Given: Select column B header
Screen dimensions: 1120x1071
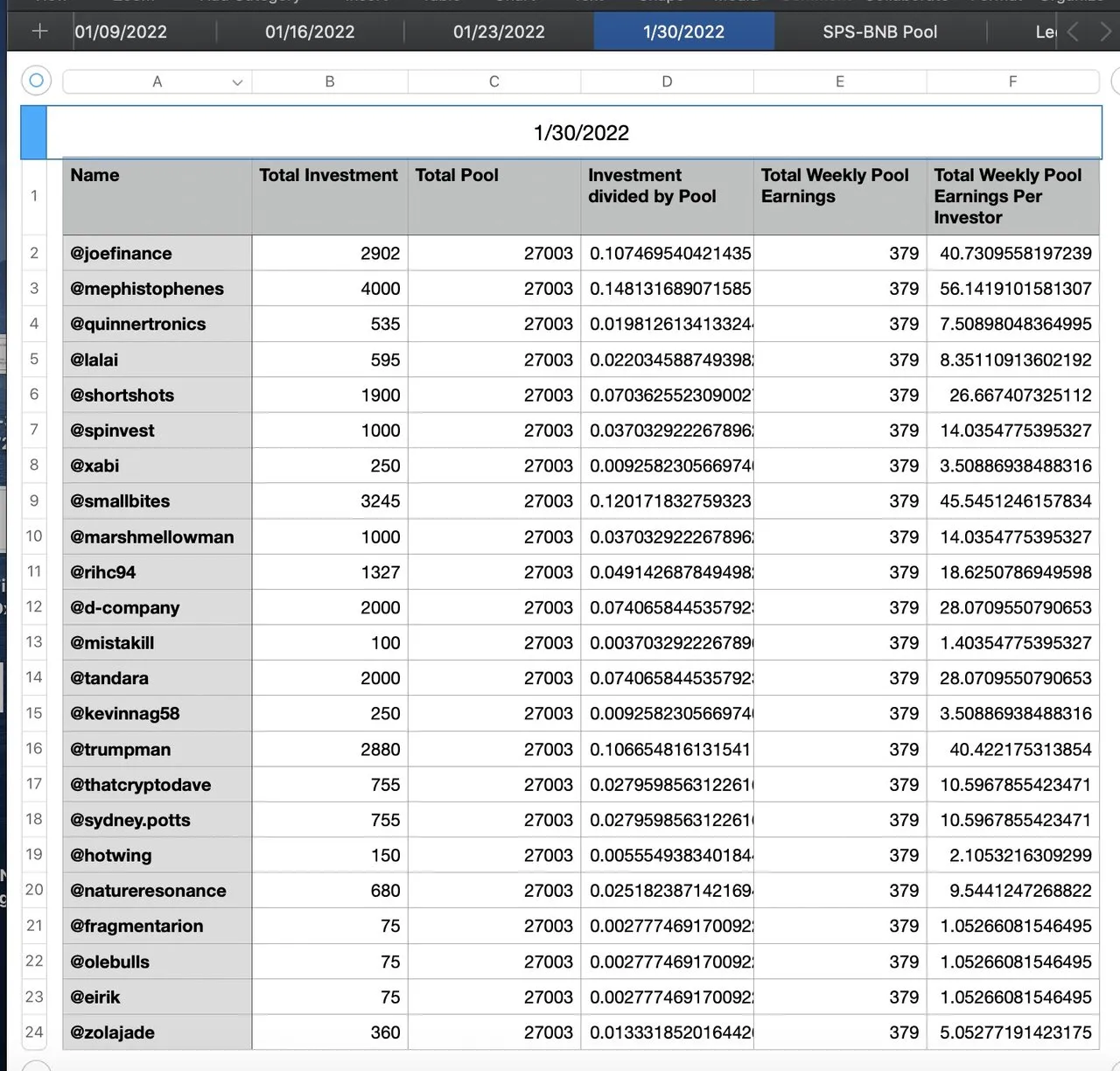Looking at the screenshot, I should click(330, 81).
